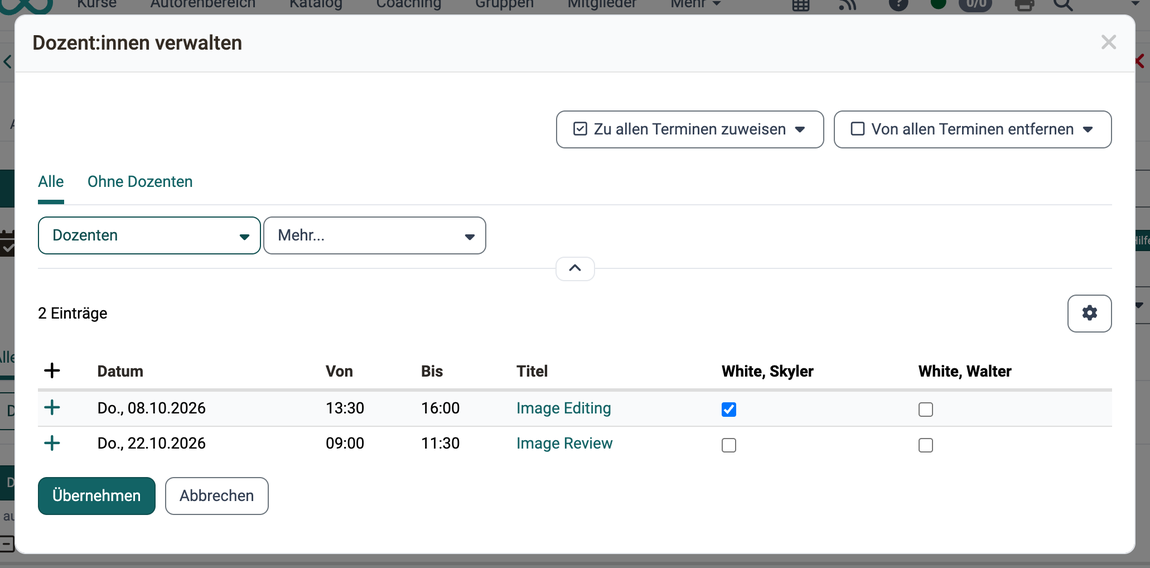Check White, Skyler for Image Review
The image size is (1150, 568).
pyautogui.click(x=728, y=445)
